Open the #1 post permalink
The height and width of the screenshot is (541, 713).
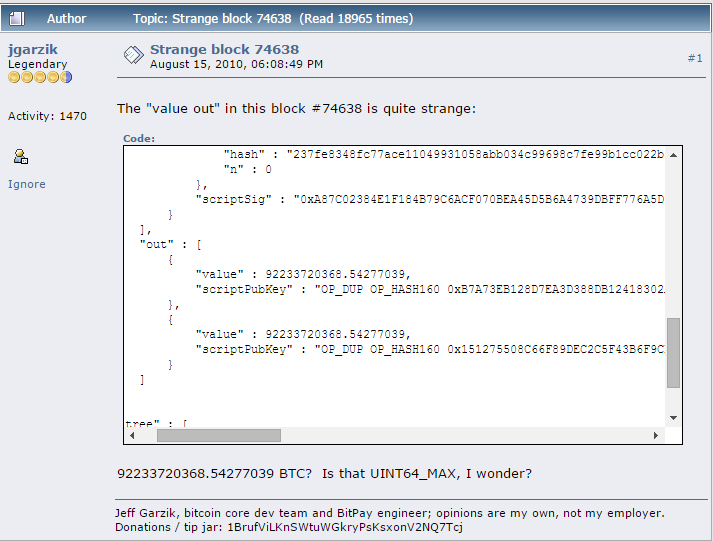[x=695, y=58]
